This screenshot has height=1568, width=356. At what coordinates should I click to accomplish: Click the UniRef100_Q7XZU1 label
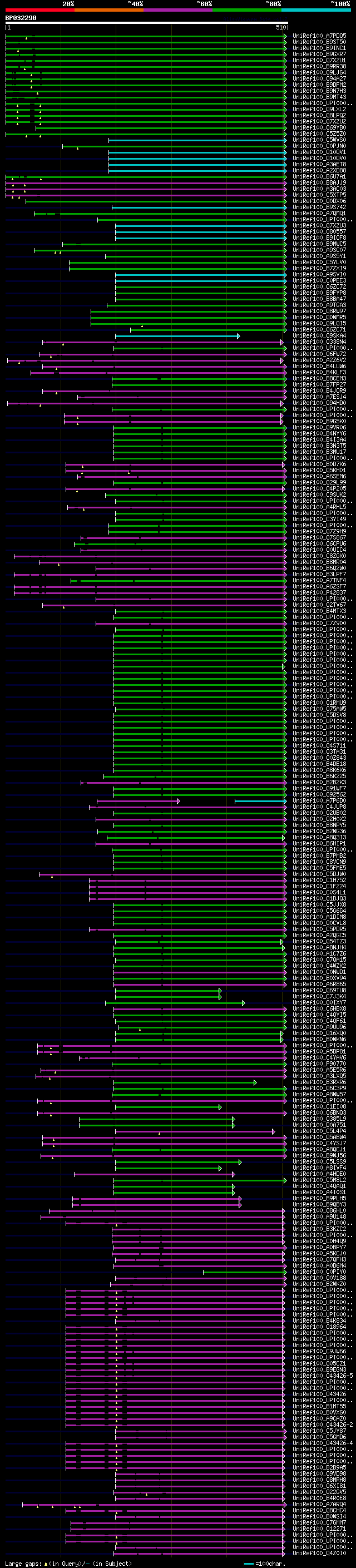(x=319, y=60)
